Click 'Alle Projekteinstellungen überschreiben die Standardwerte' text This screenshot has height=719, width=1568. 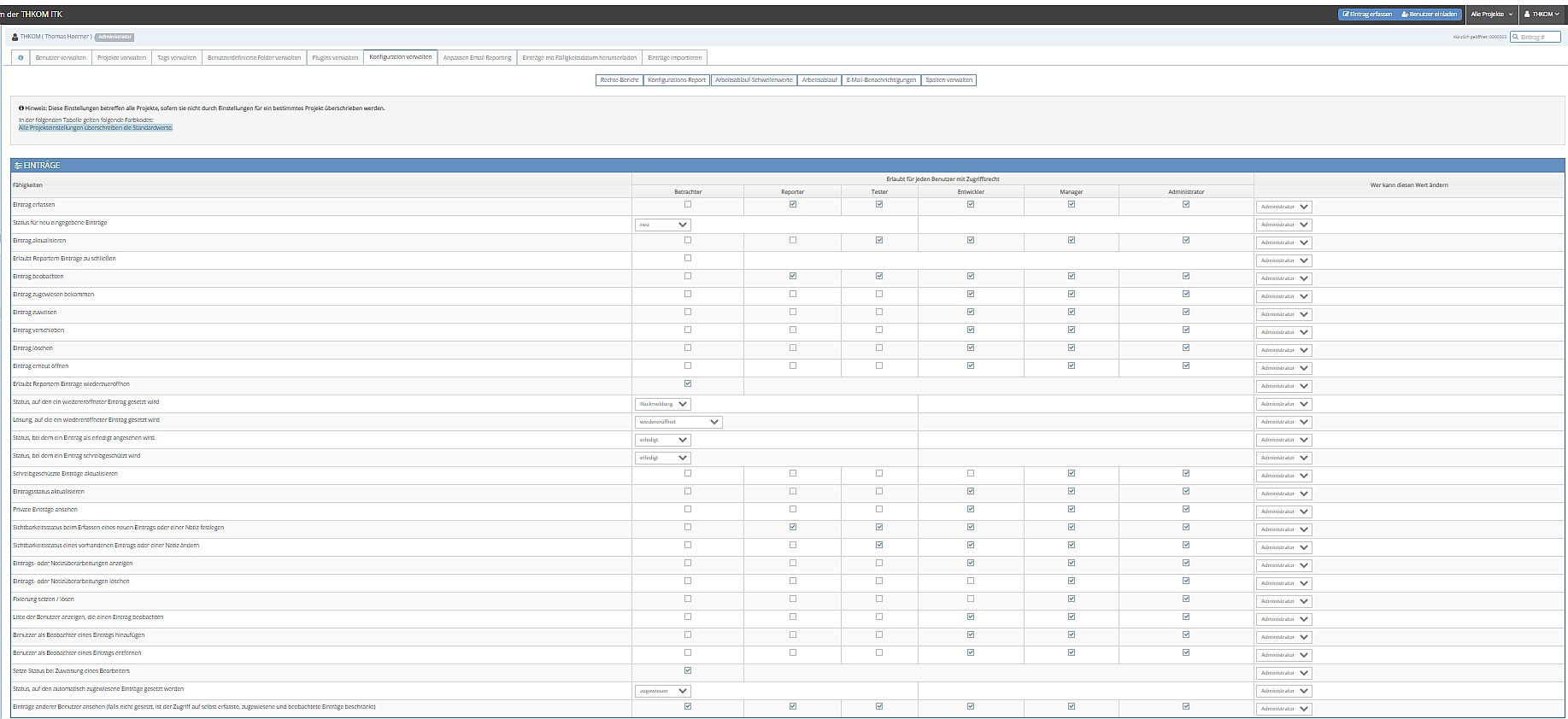coord(96,128)
